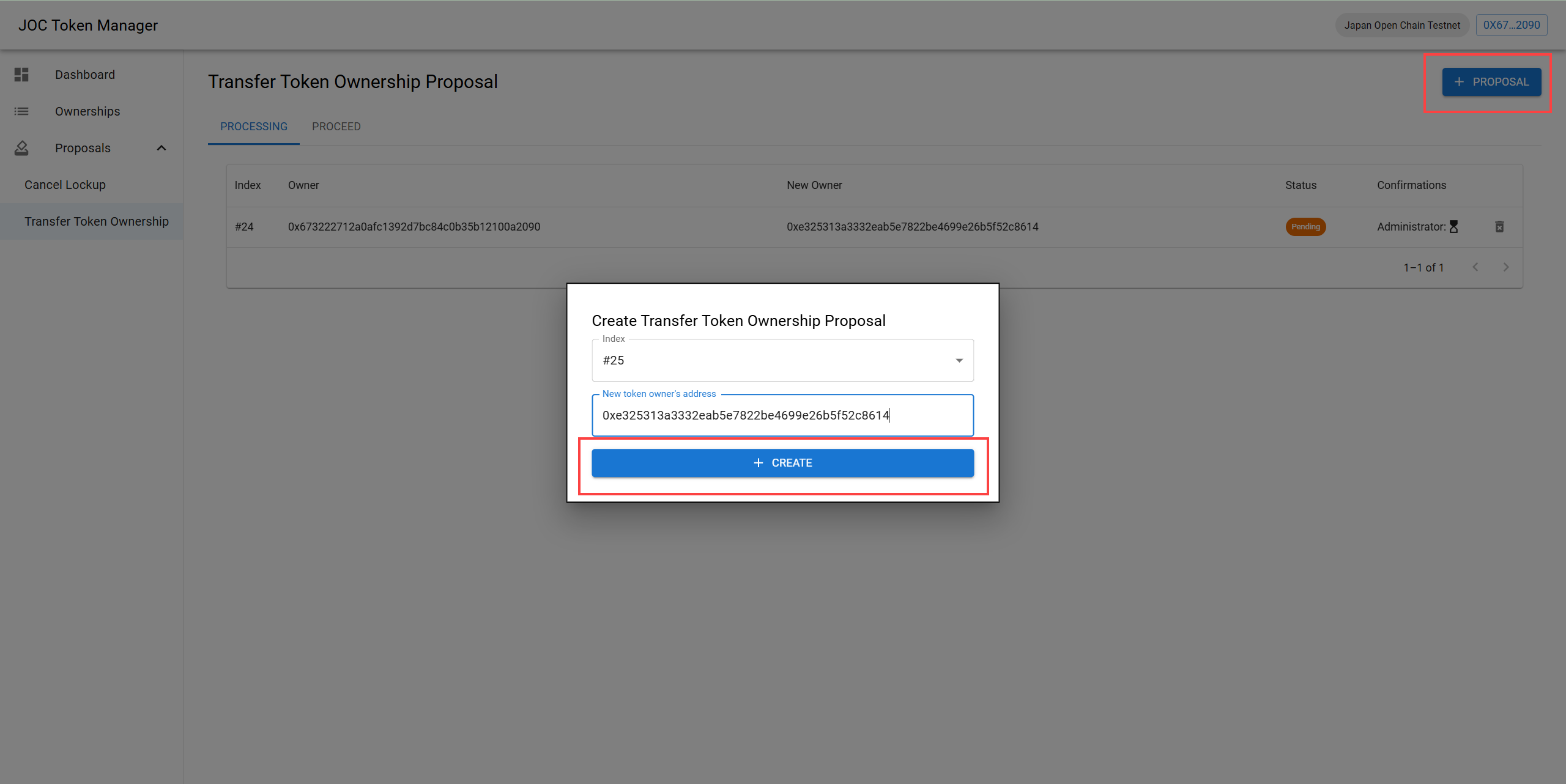Click the Ownerships list icon
Image resolution: width=1566 pixels, height=784 pixels.
[x=21, y=111]
